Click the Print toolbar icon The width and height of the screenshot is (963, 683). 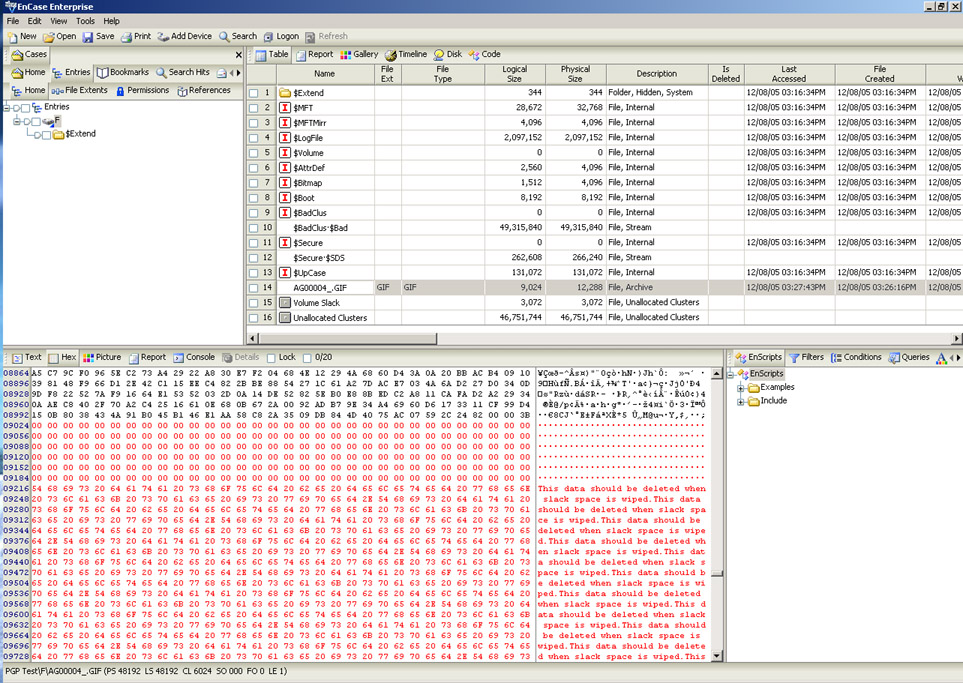127,37
